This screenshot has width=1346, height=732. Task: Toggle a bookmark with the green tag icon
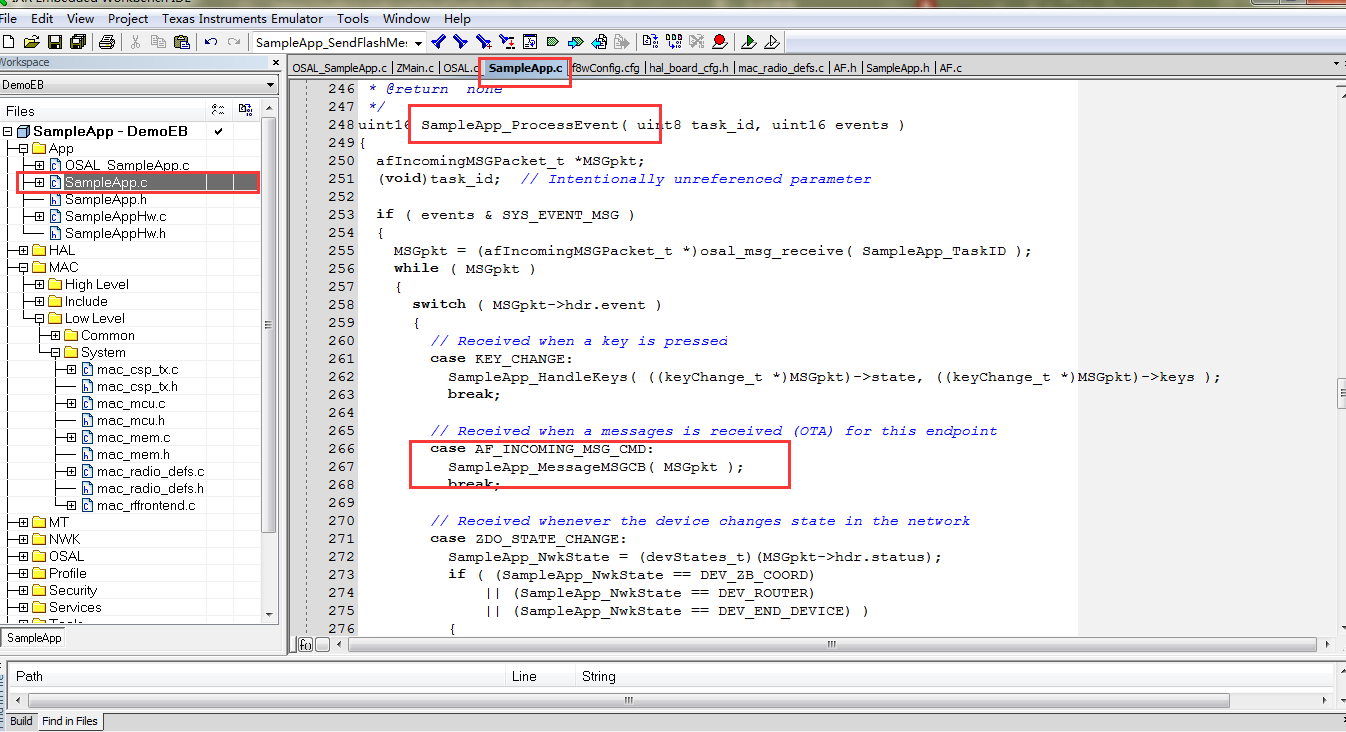pyautogui.click(x=552, y=42)
